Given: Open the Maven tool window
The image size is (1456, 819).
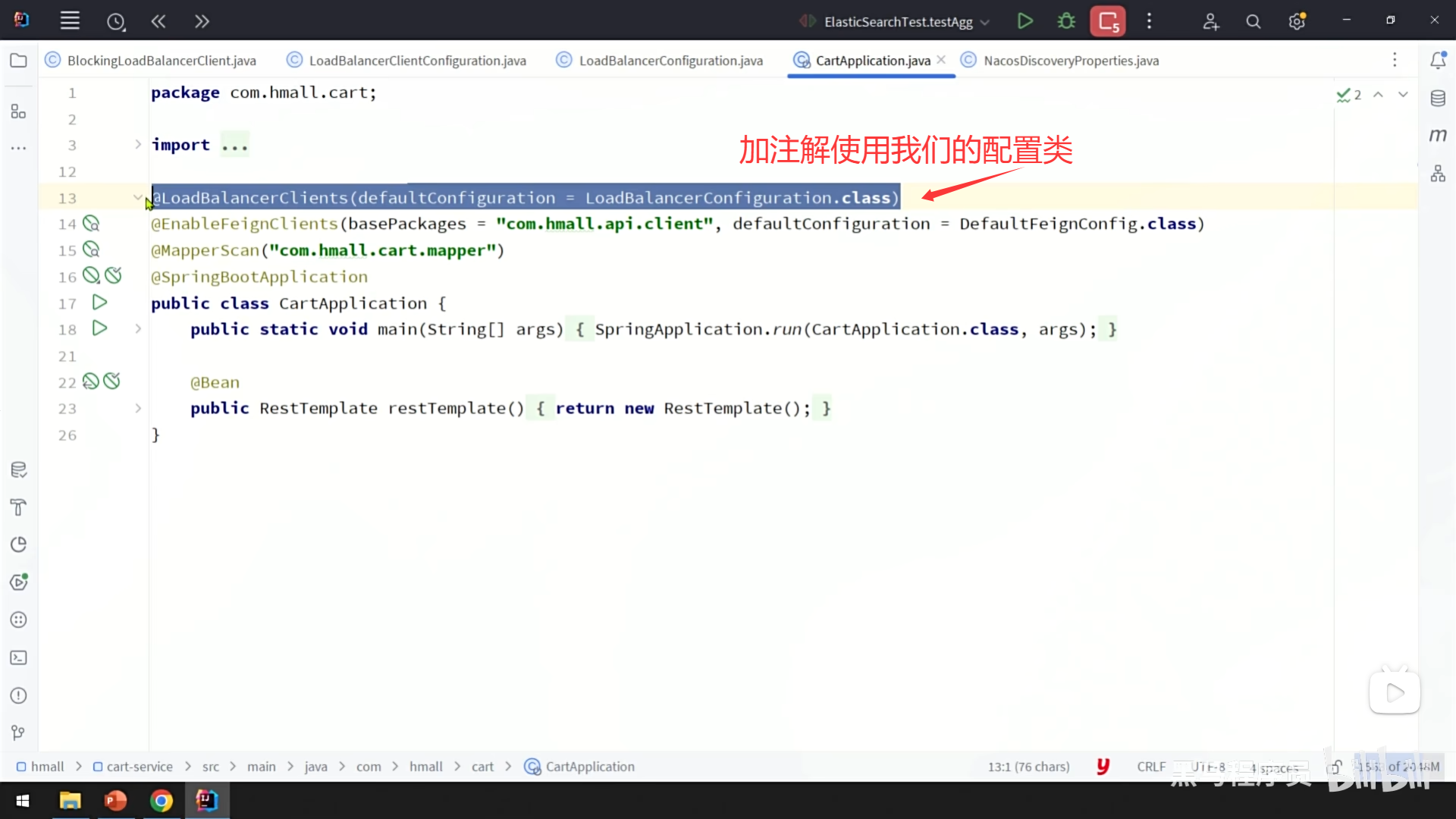Looking at the screenshot, I should 1438,136.
